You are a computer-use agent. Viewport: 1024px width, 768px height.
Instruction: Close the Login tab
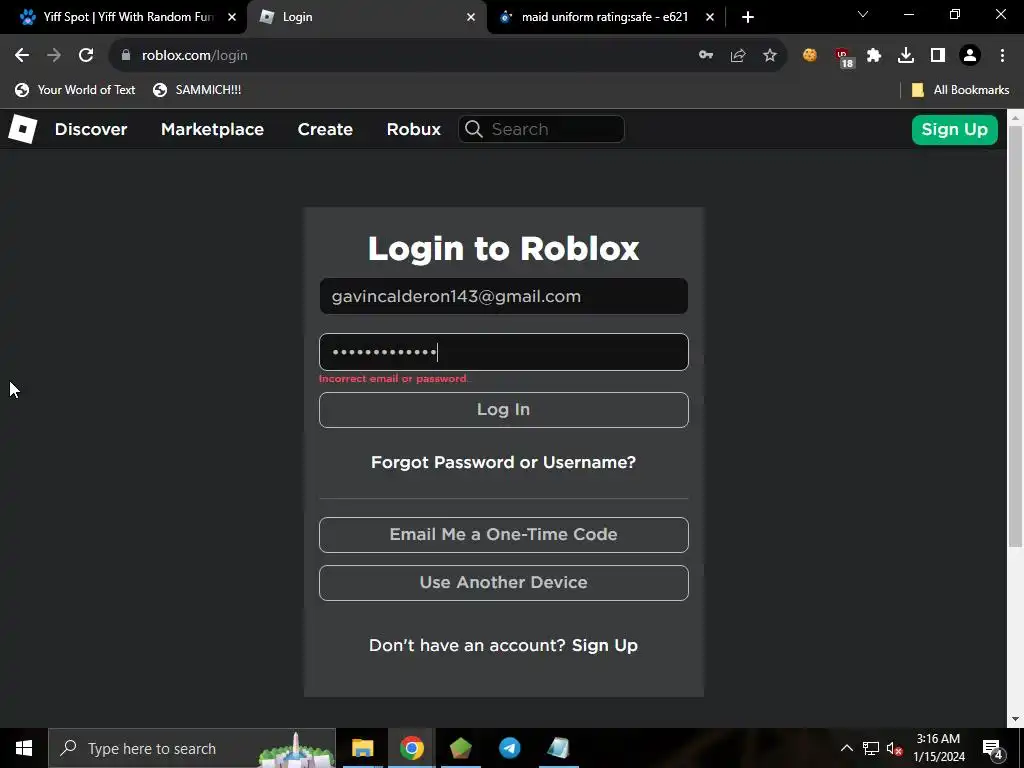471,17
